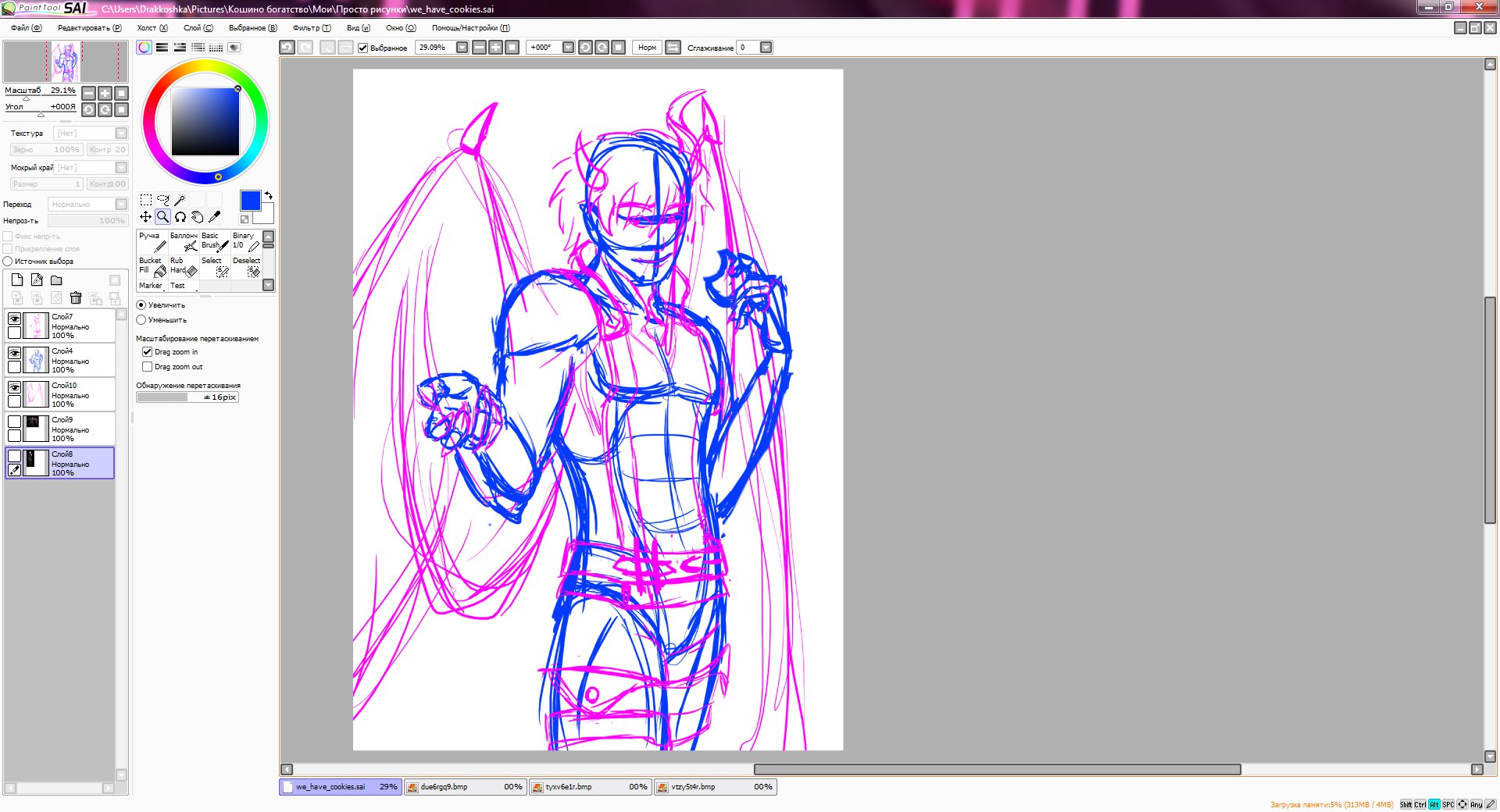Switch to the due6rgq9.bmp document tab

pyautogui.click(x=465, y=787)
